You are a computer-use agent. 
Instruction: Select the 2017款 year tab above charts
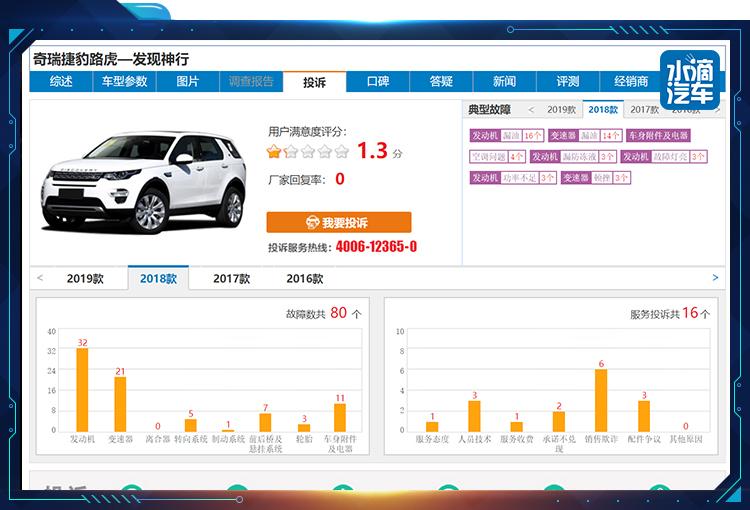(x=232, y=278)
